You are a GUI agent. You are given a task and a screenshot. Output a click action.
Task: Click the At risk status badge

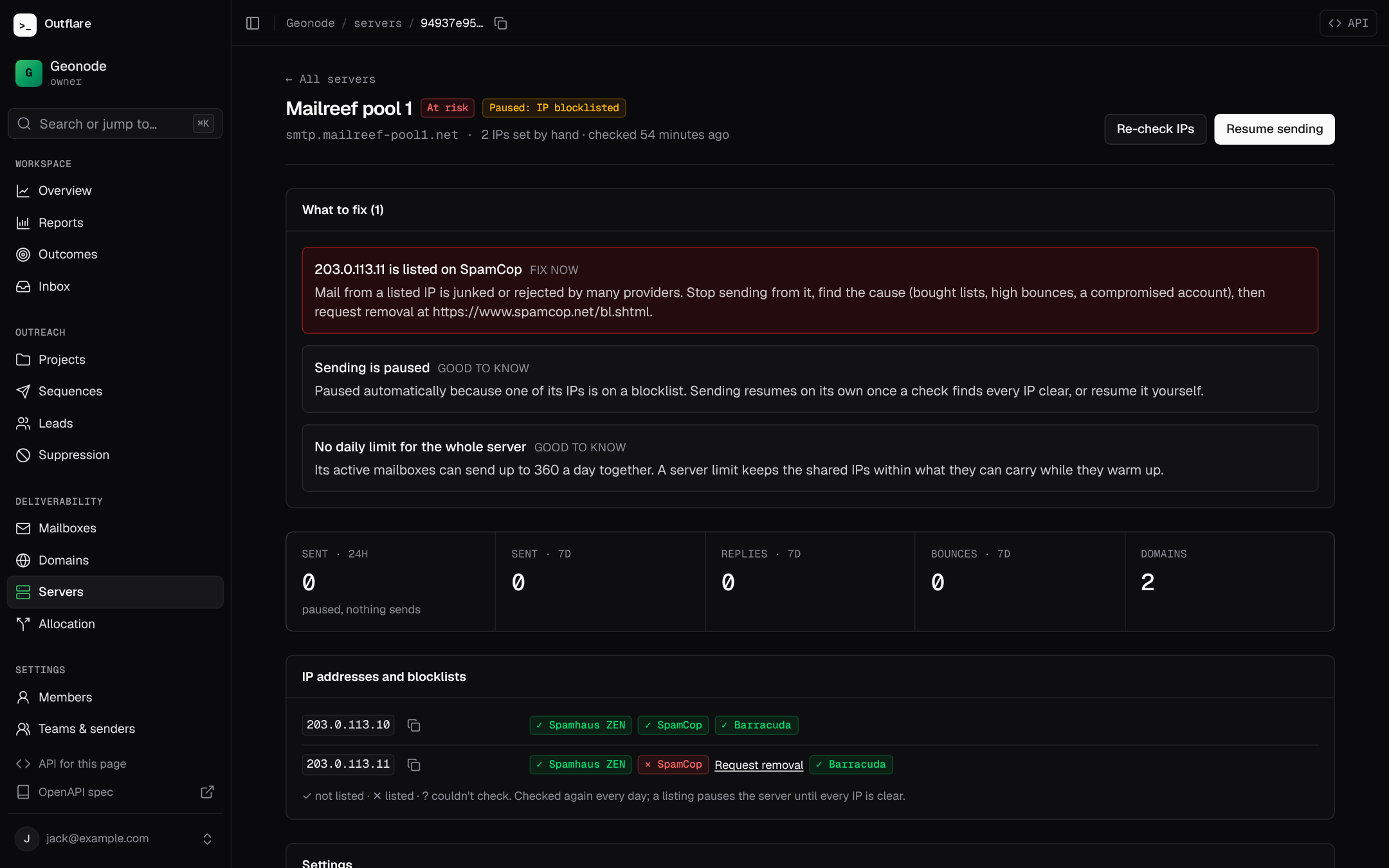point(448,108)
